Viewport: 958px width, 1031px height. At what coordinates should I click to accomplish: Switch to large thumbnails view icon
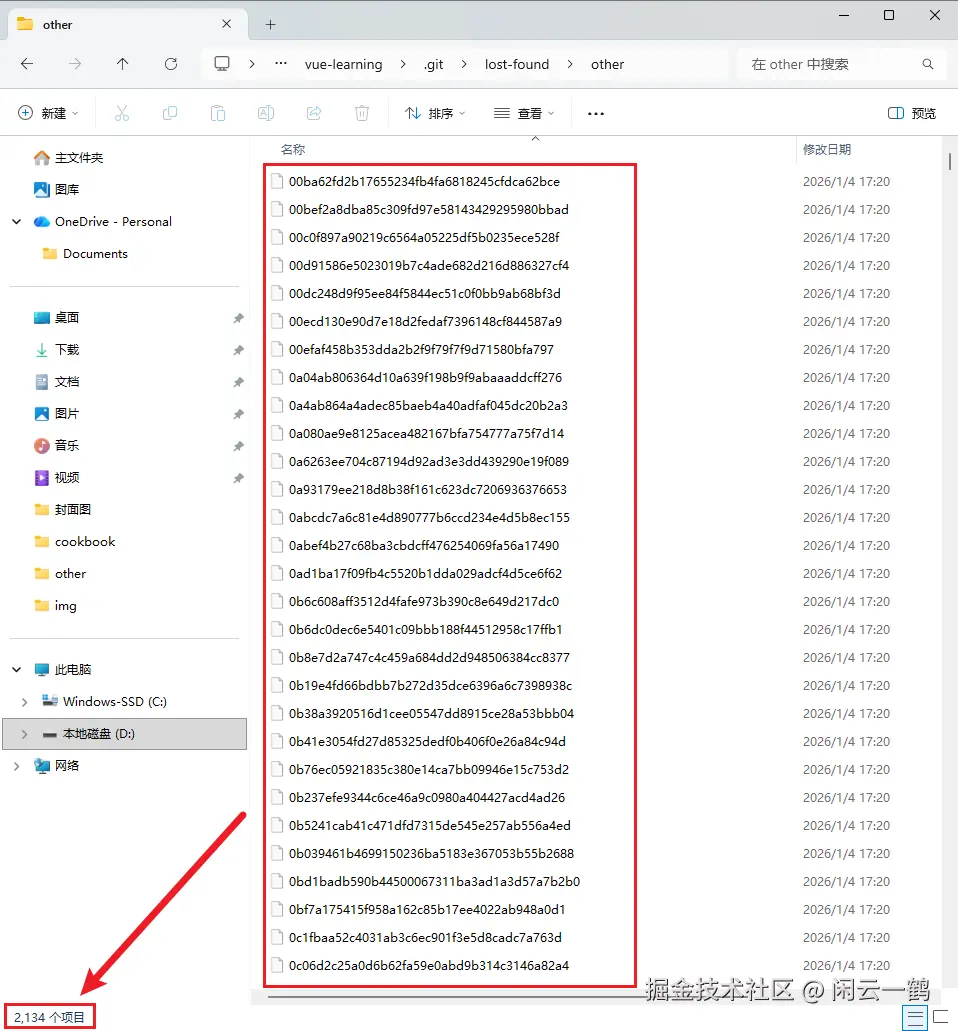coord(941,1017)
